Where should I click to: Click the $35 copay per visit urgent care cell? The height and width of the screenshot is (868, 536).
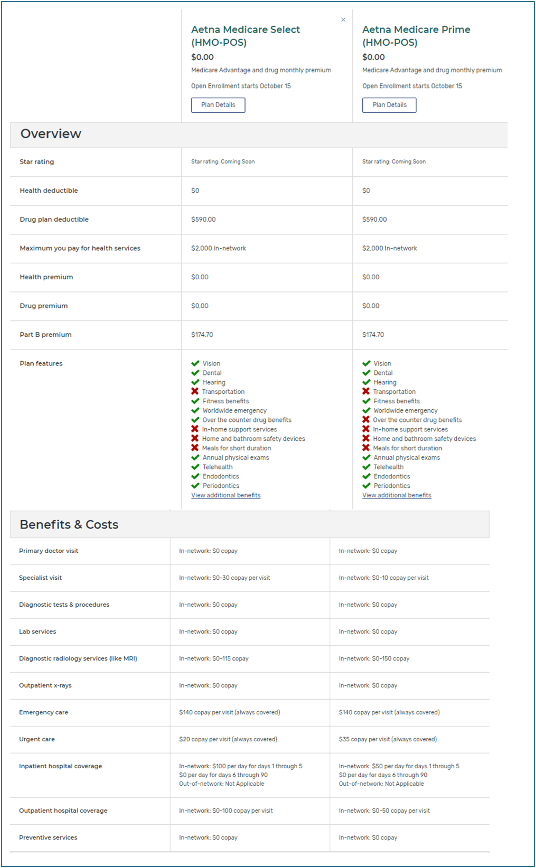tap(388, 739)
